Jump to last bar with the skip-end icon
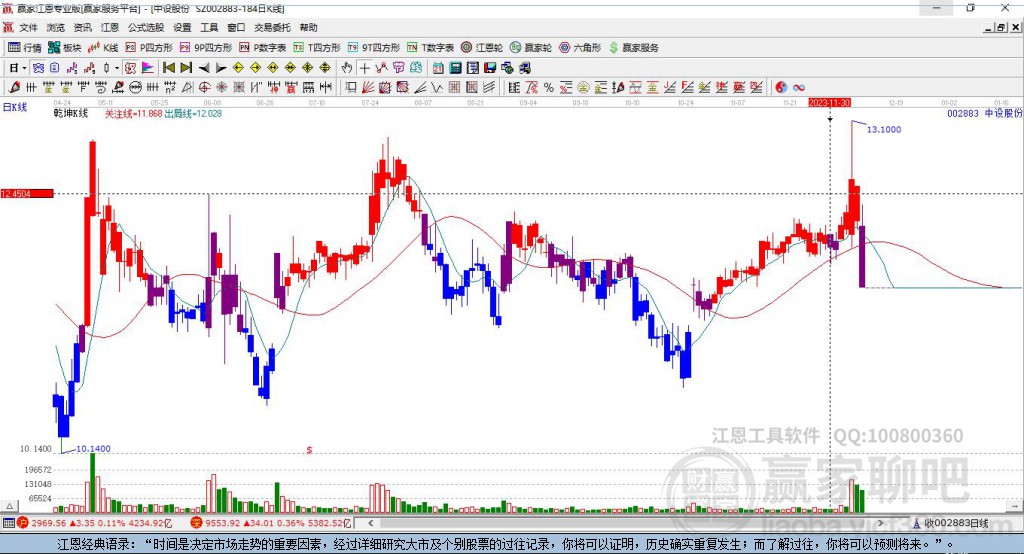1024x554 pixels. point(186,68)
